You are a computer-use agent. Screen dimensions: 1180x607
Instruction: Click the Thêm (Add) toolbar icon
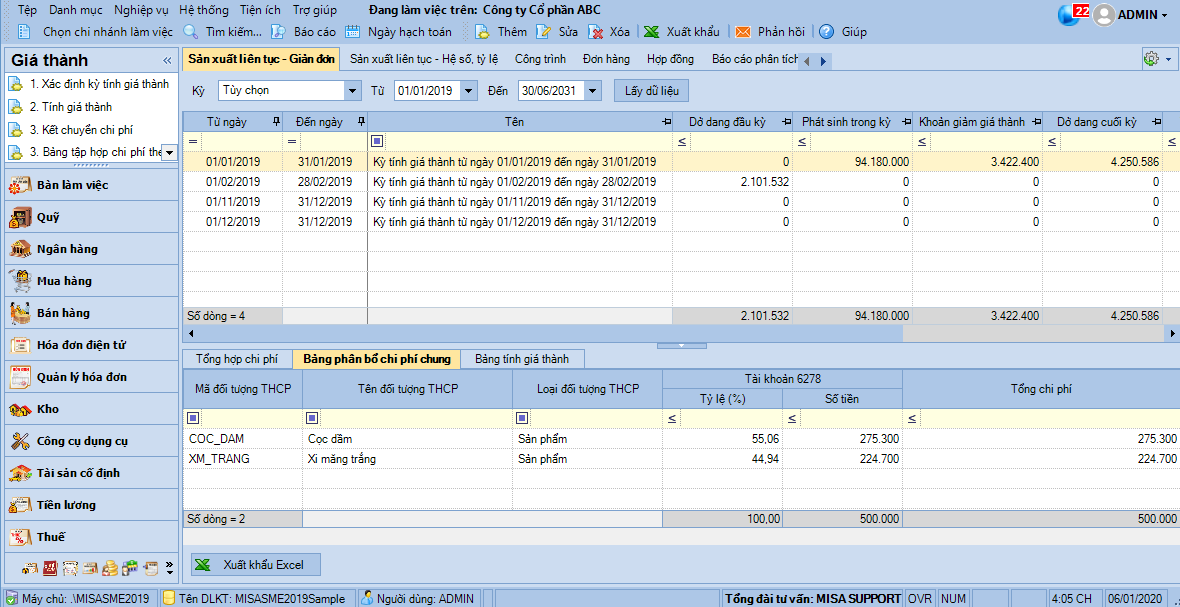coord(482,32)
